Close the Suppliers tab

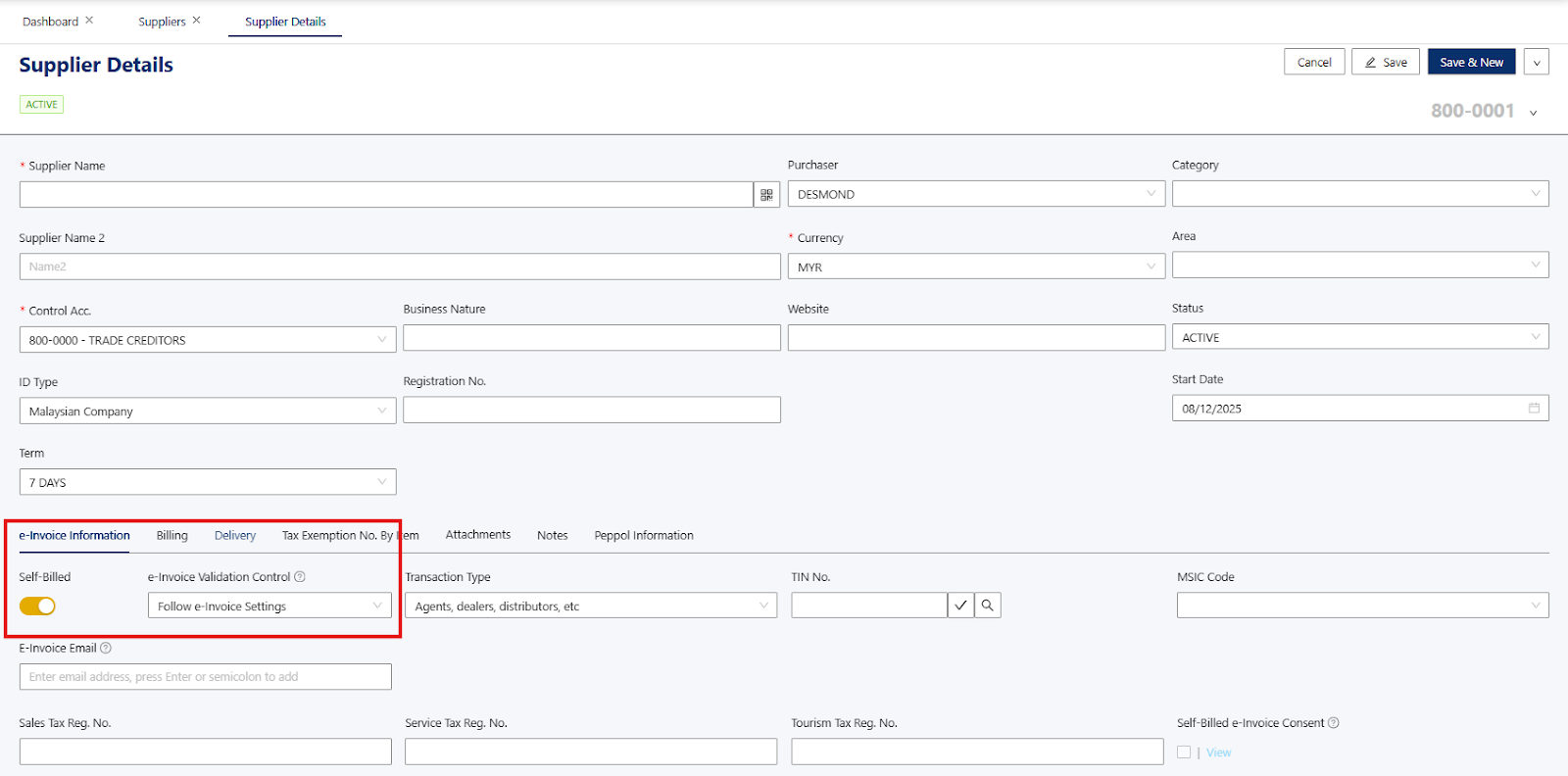(196, 21)
